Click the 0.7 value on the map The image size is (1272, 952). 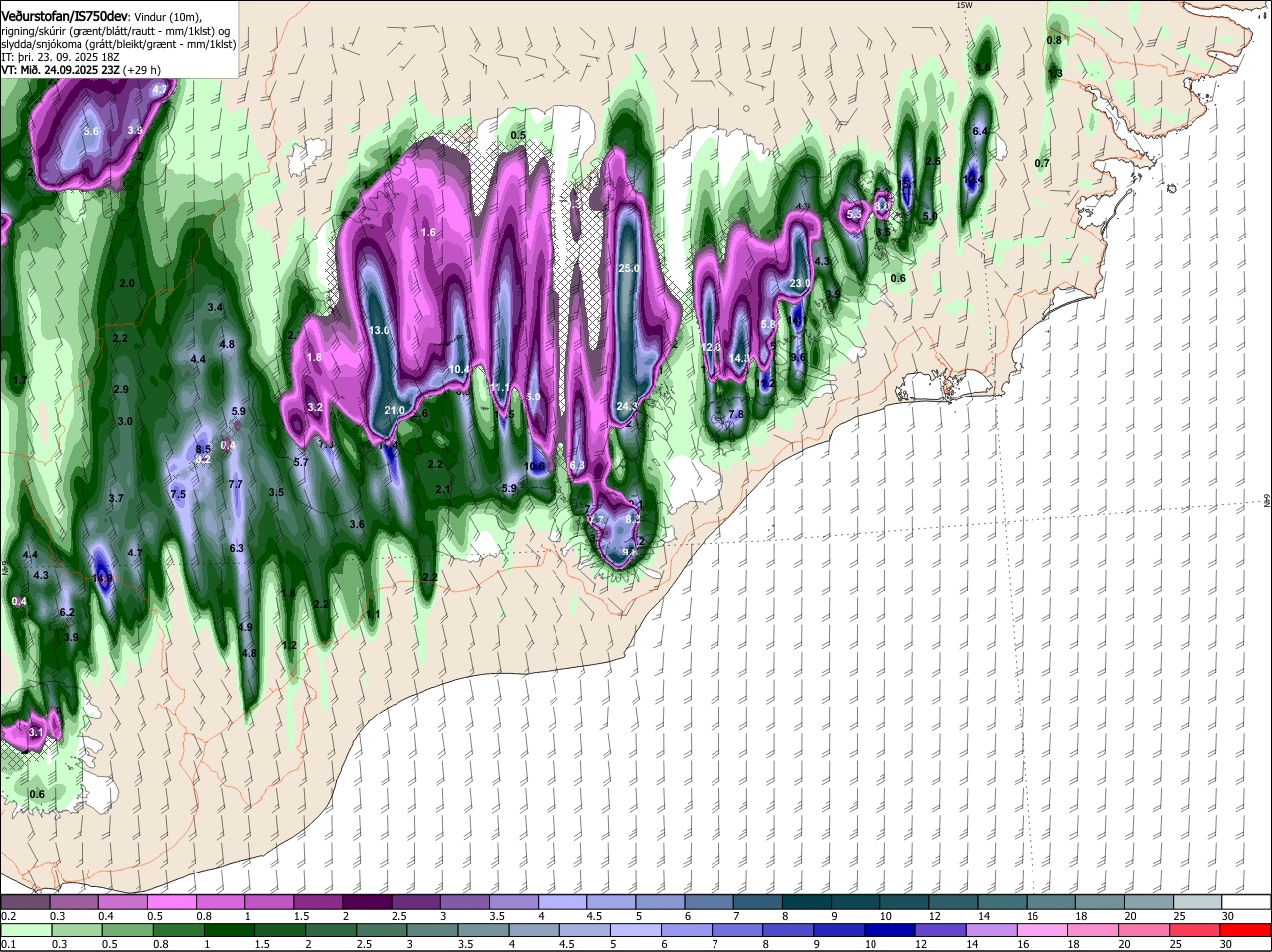(x=1042, y=163)
